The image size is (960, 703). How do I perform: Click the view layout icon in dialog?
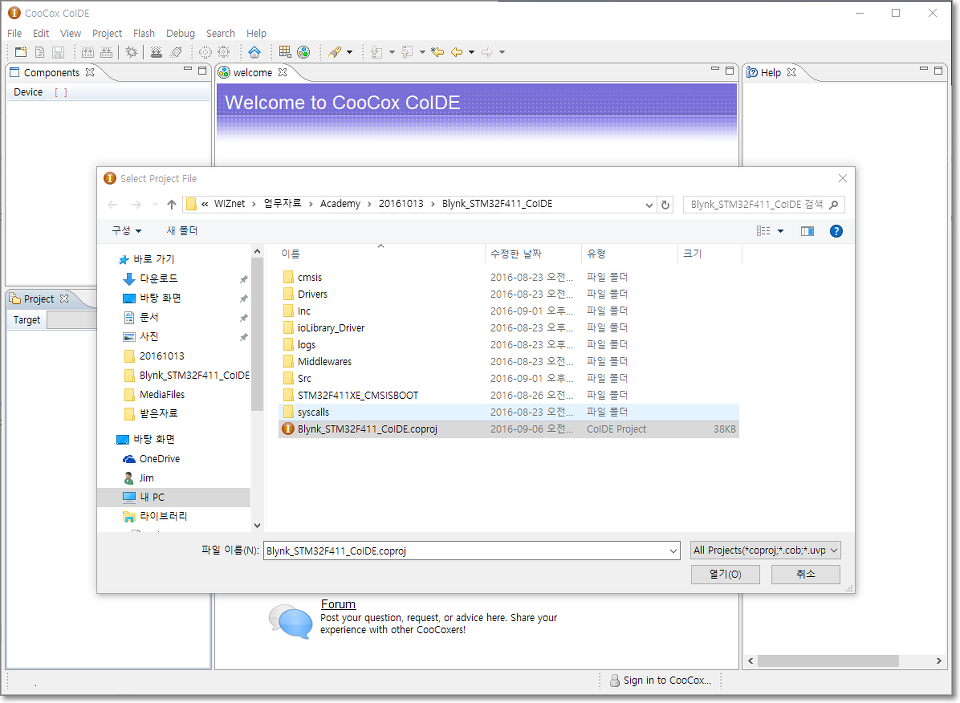point(763,231)
